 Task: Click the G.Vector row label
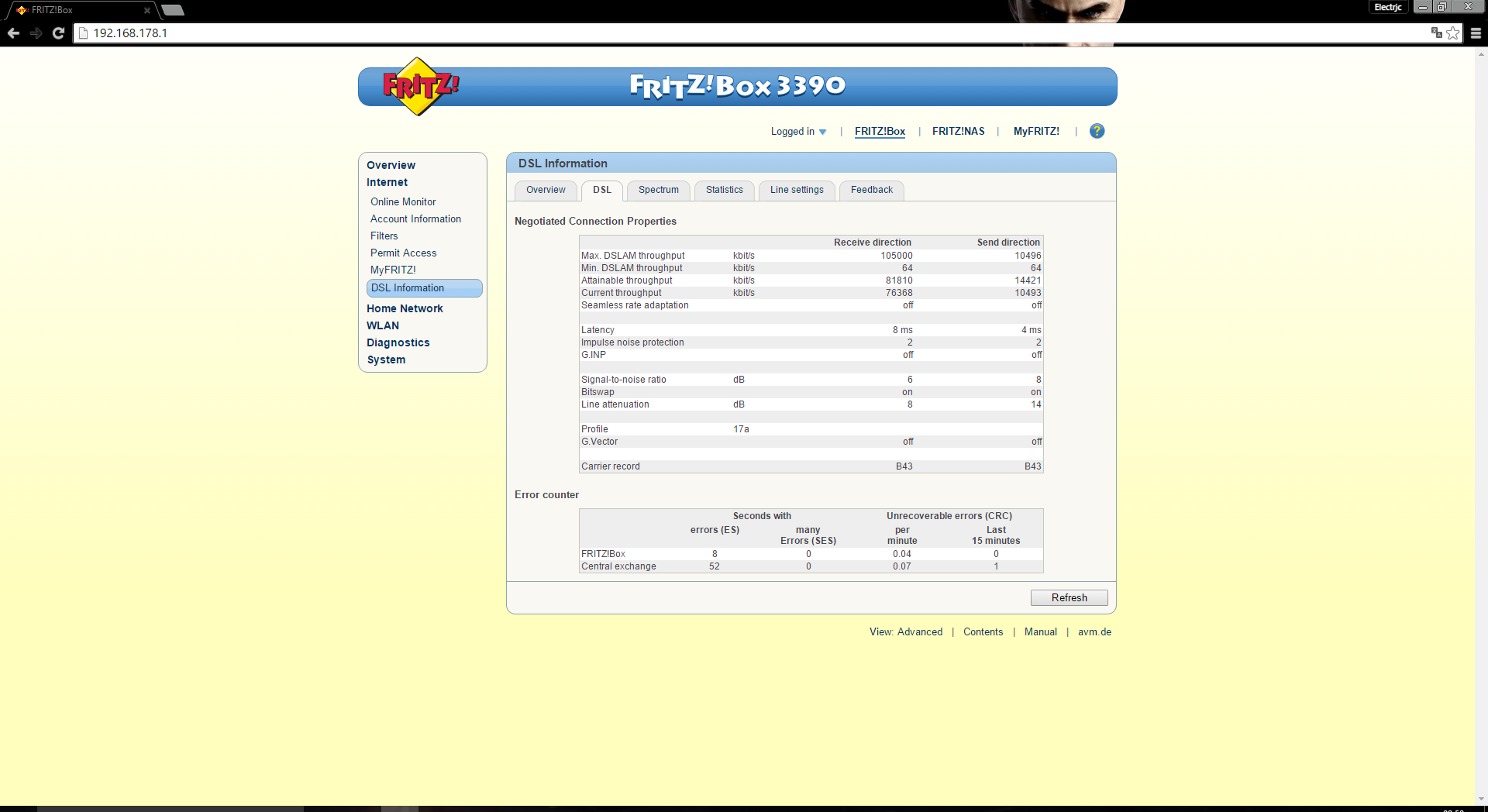coord(599,442)
